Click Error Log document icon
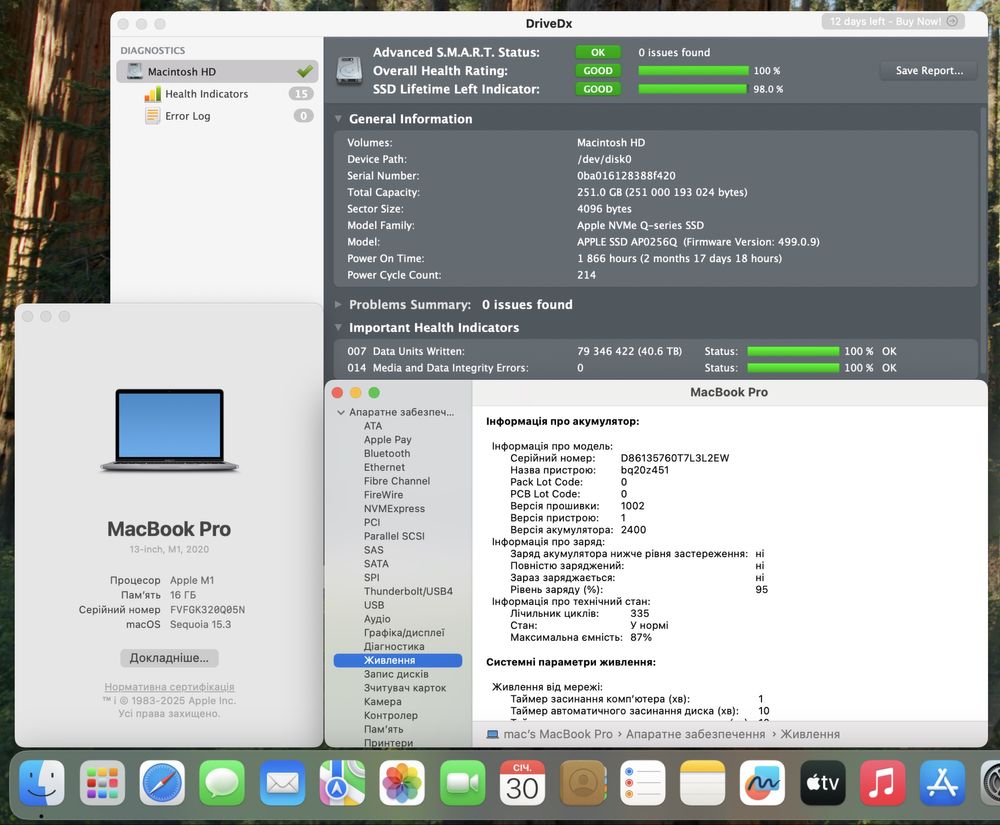The height and width of the screenshot is (825, 1000). (152, 115)
